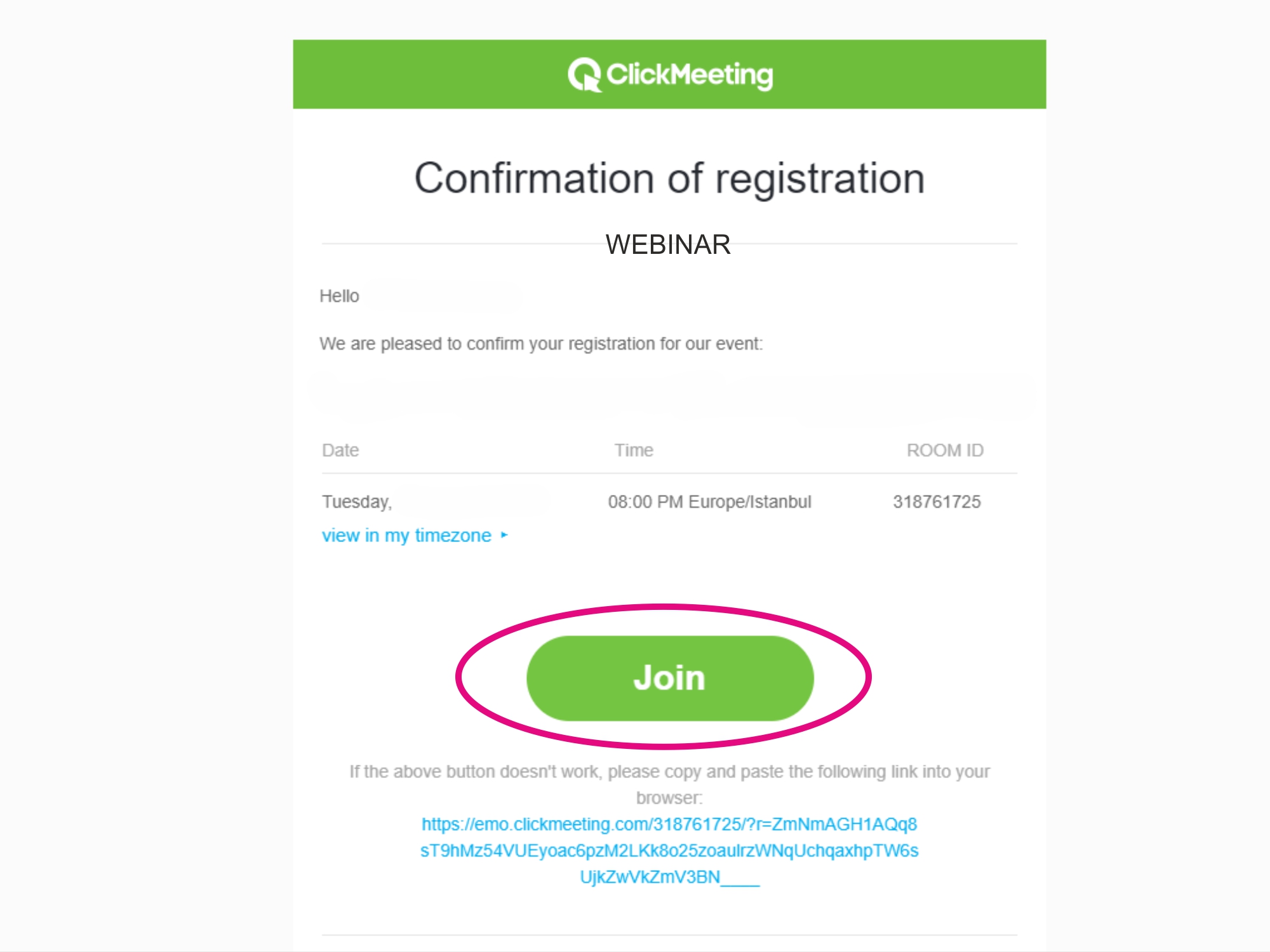Click the Date column header
This screenshot has height=952, width=1270.
pos(340,450)
